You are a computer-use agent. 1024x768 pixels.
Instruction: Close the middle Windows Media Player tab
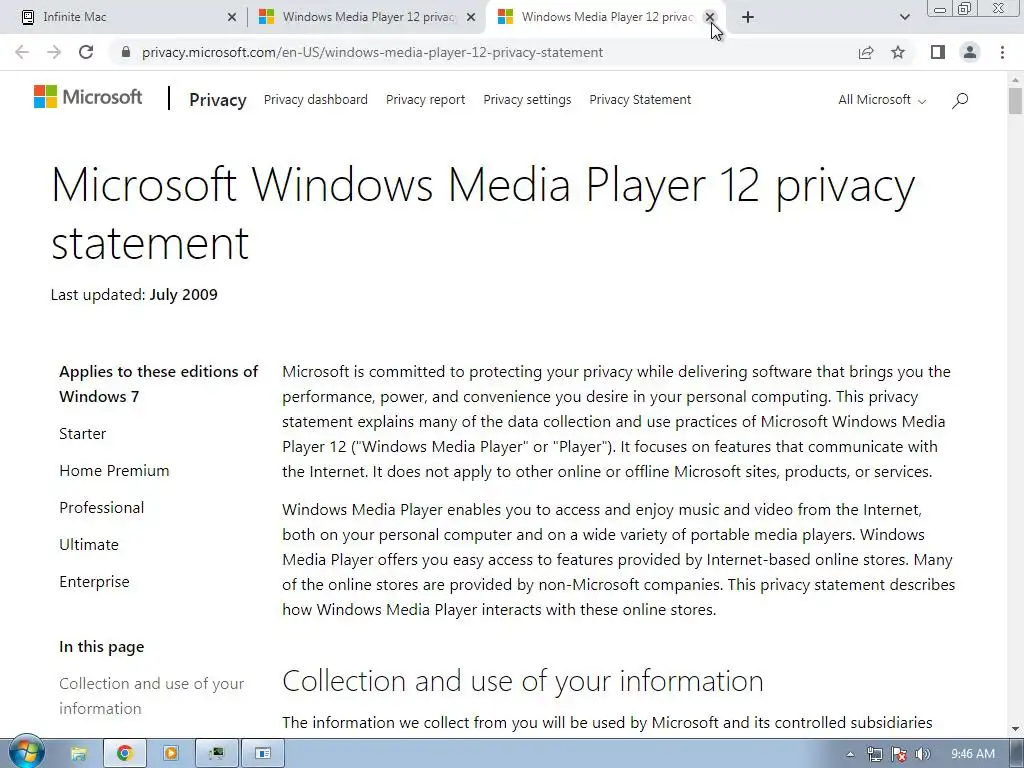471,17
